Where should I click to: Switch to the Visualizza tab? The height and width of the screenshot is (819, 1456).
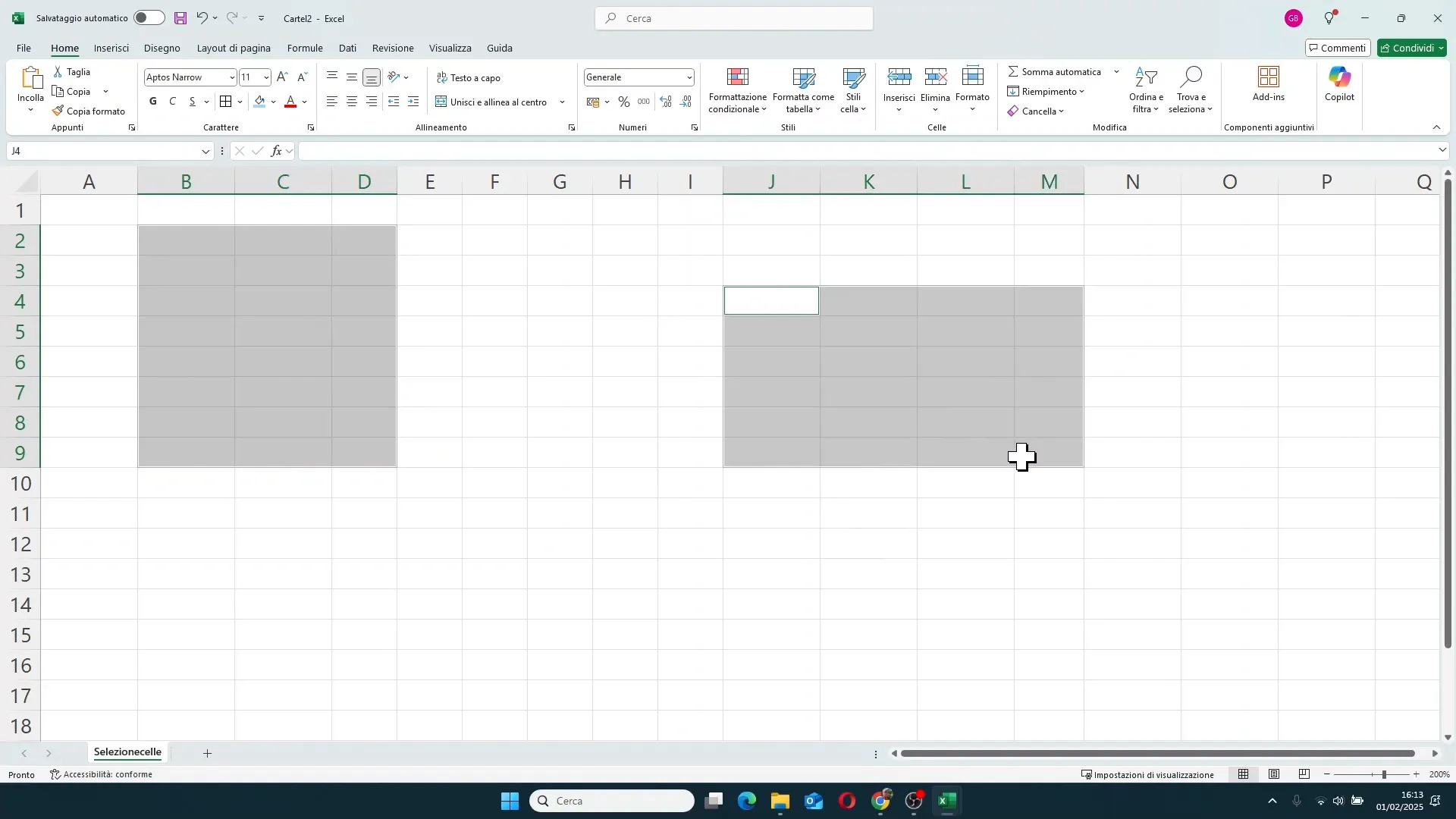point(450,48)
